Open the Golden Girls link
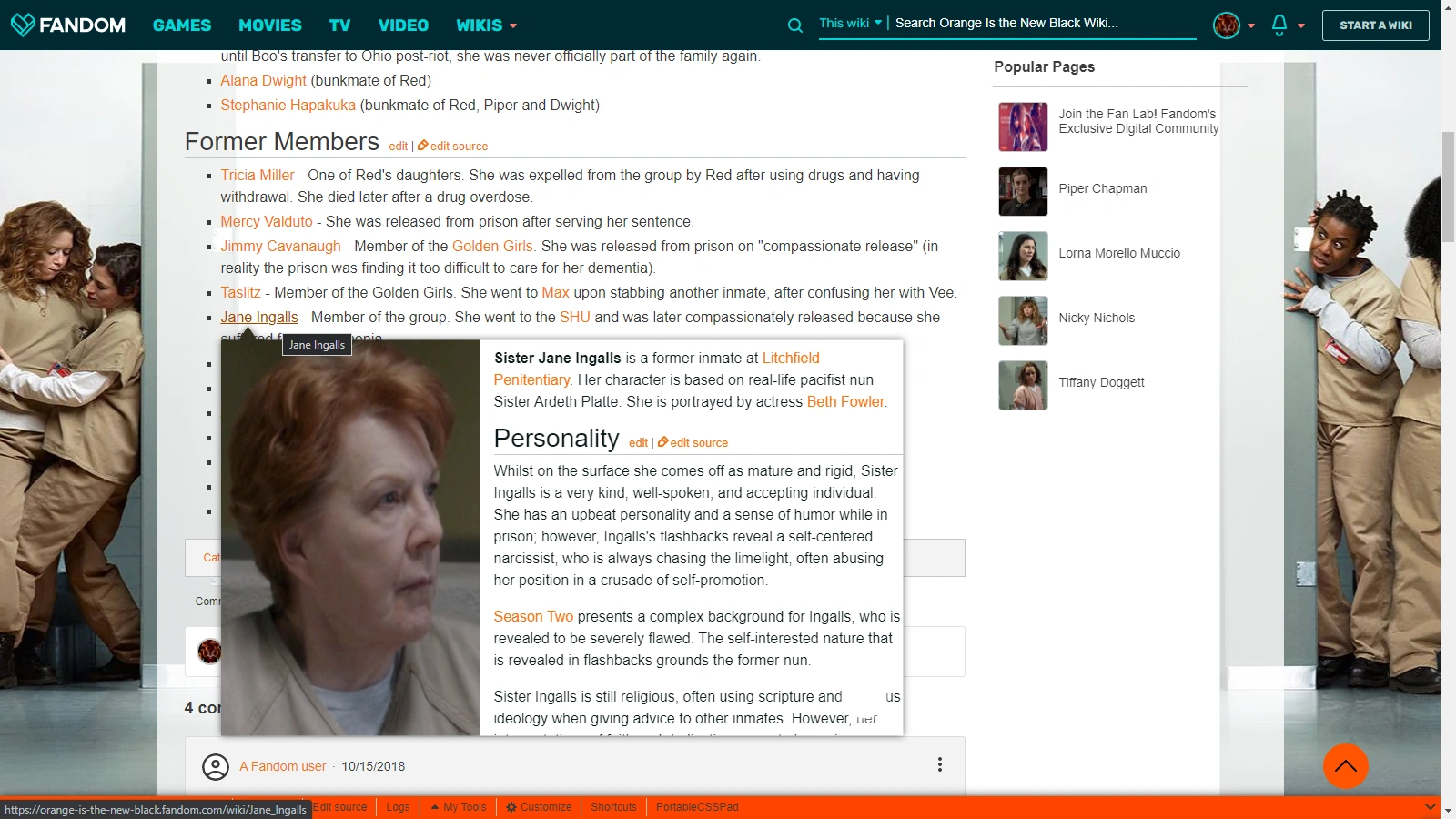Viewport: 1456px width, 819px height. (492, 247)
